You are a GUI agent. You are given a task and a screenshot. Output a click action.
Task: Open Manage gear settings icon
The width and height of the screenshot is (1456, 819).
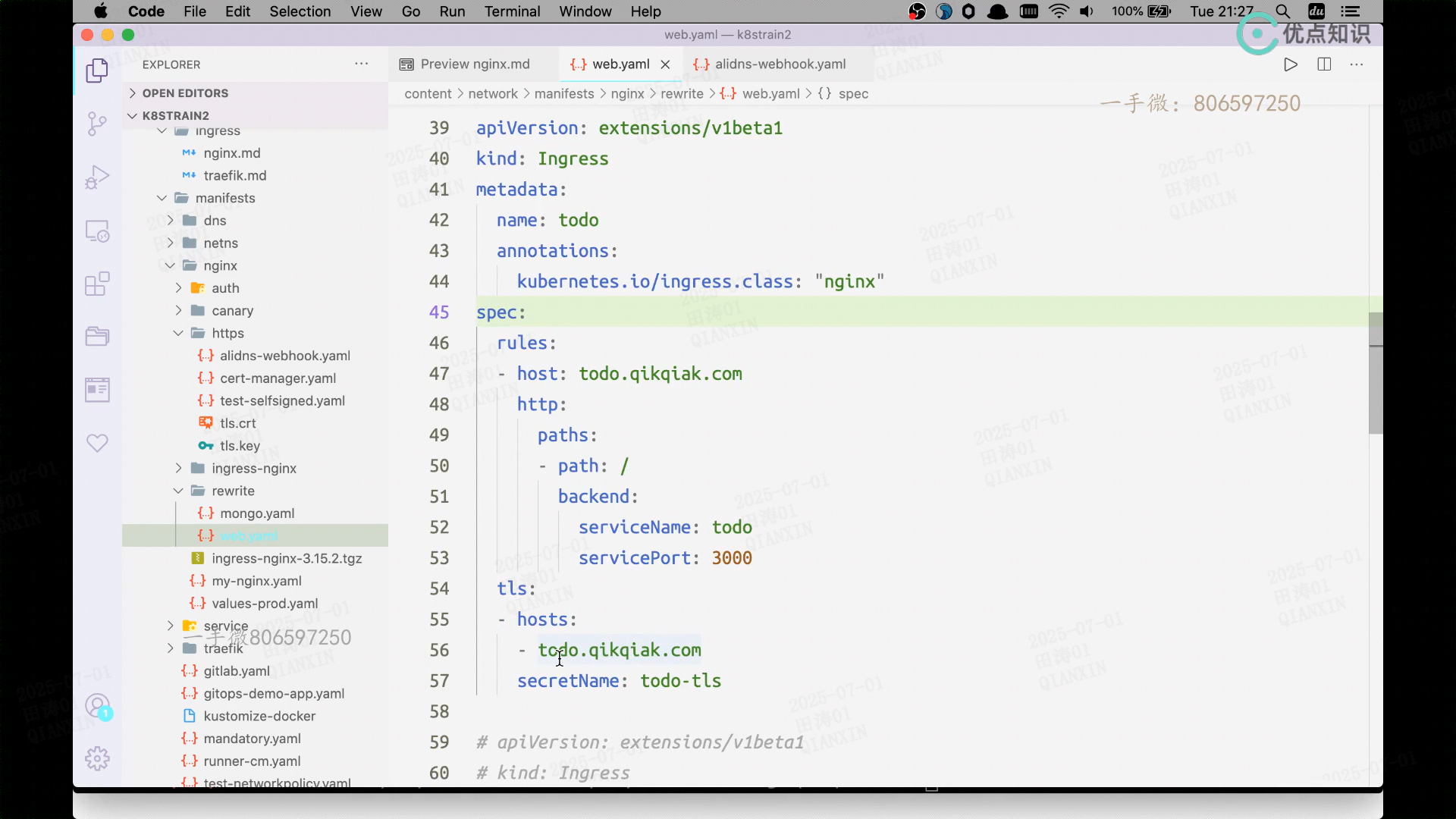(97, 758)
